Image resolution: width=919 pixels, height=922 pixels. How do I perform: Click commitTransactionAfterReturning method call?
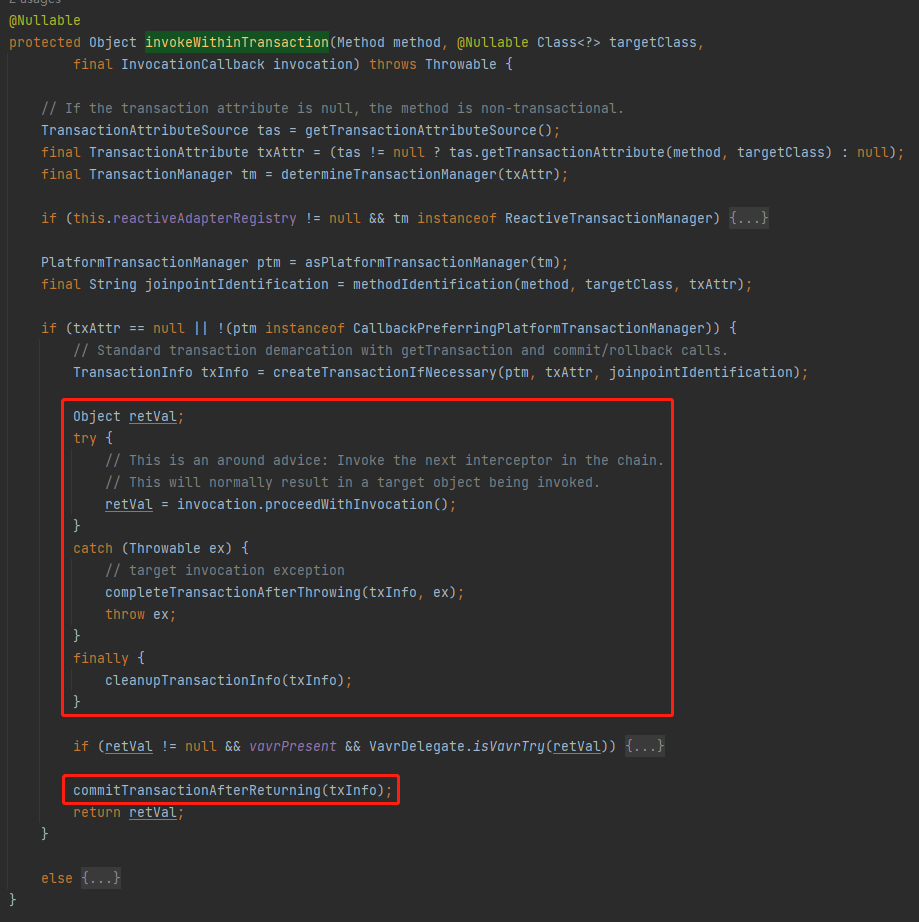(x=197, y=790)
